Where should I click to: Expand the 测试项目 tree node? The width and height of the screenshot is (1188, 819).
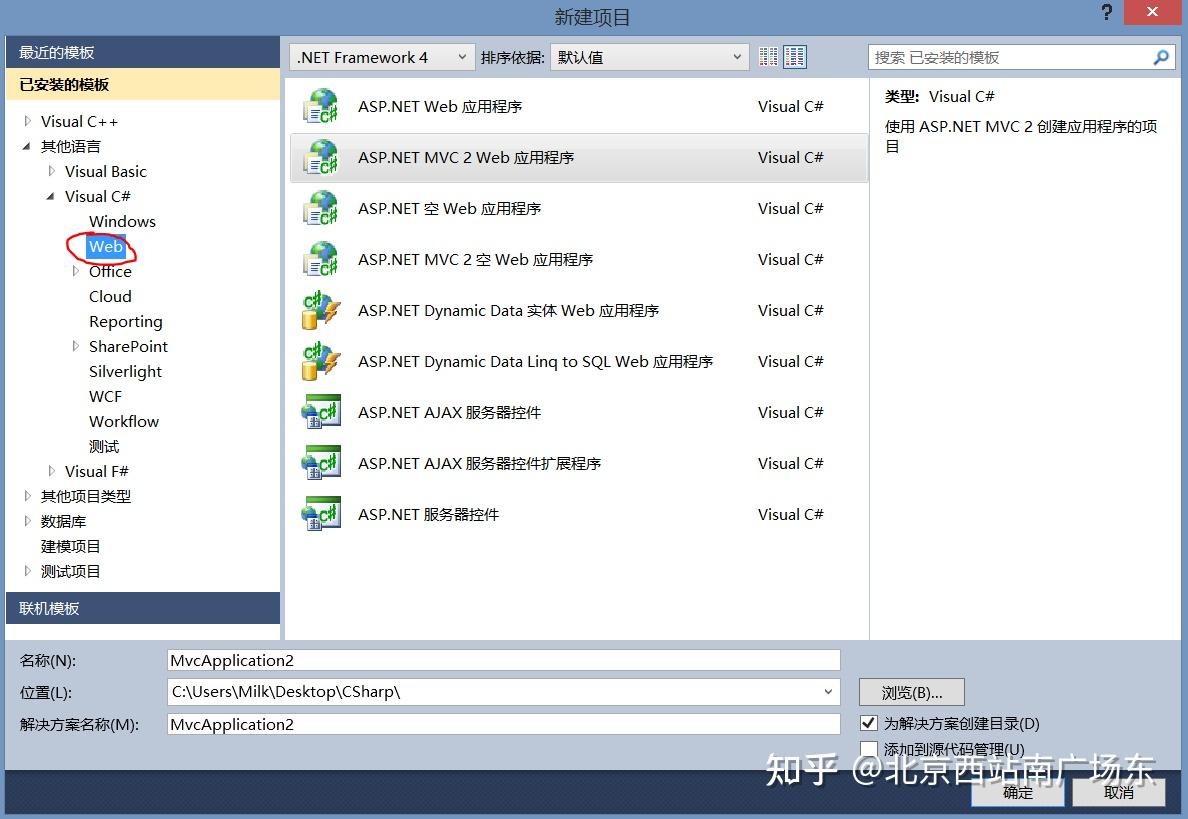[x=27, y=571]
